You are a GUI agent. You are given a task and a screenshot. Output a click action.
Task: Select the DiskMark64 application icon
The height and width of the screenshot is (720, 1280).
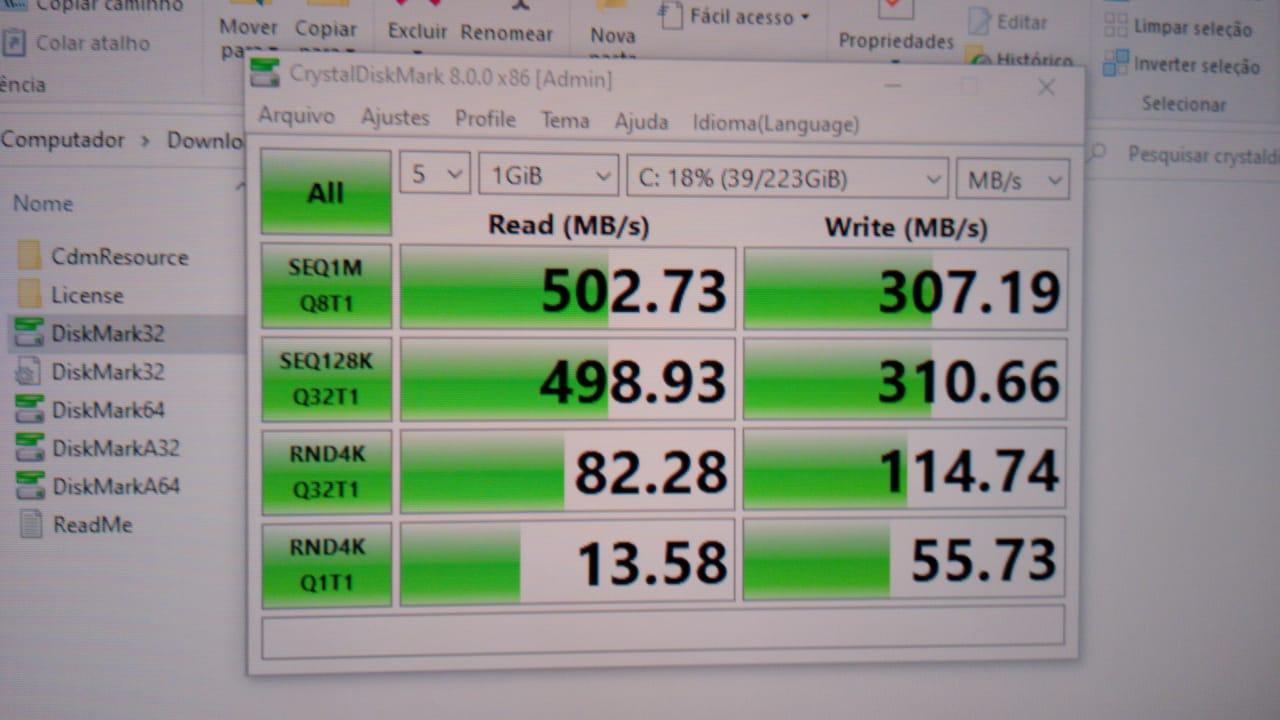[30, 409]
